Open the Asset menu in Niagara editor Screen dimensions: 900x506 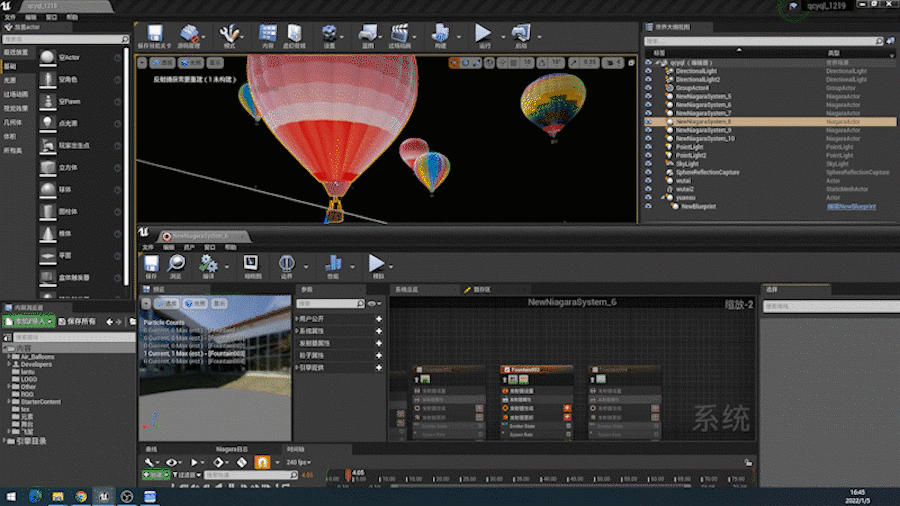[189, 247]
